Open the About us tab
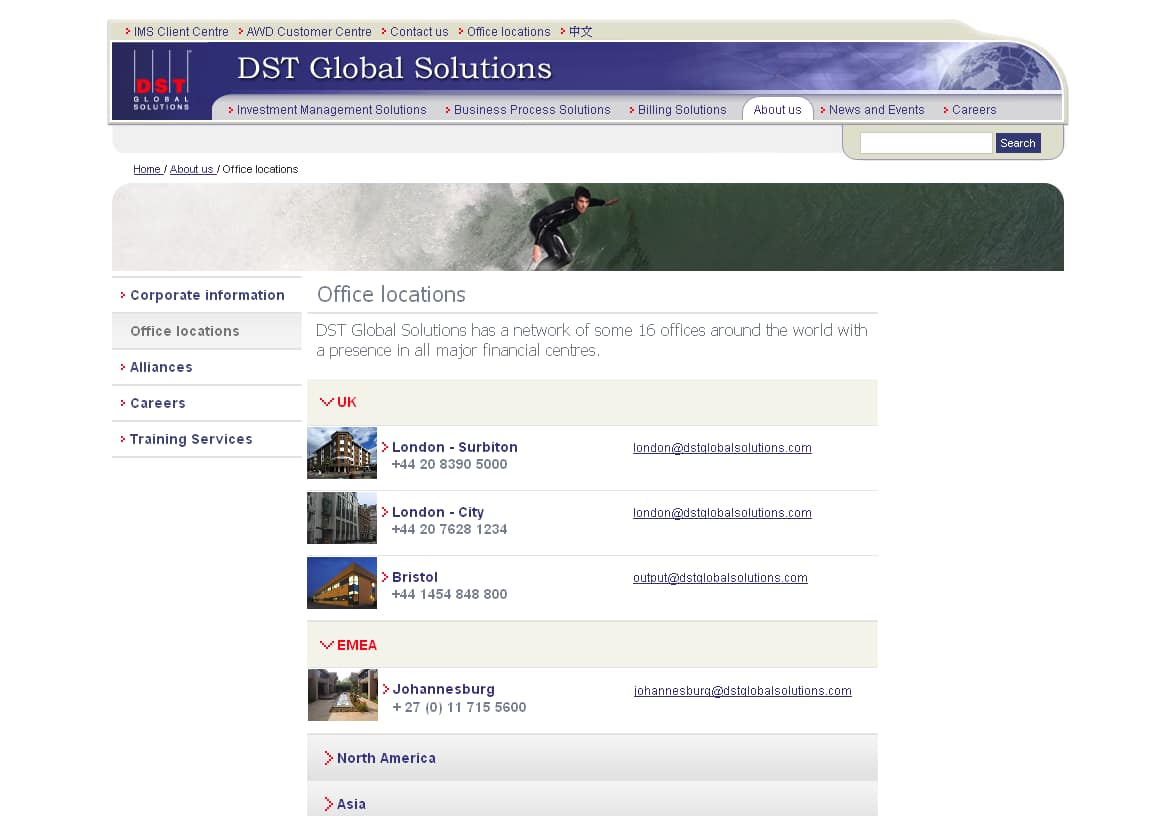This screenshot has width=1175, height=816. click(777, 110)
